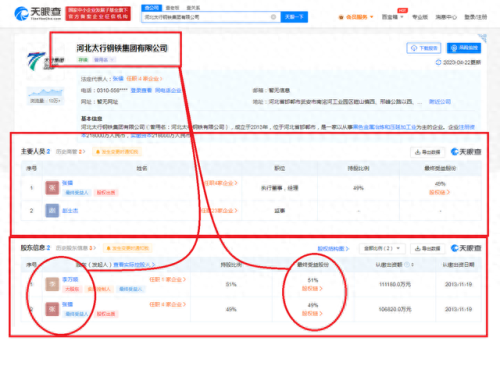Show 附近公司 nearby companies
Viewport: 500px width, 366px height.
tap(440, 102)
